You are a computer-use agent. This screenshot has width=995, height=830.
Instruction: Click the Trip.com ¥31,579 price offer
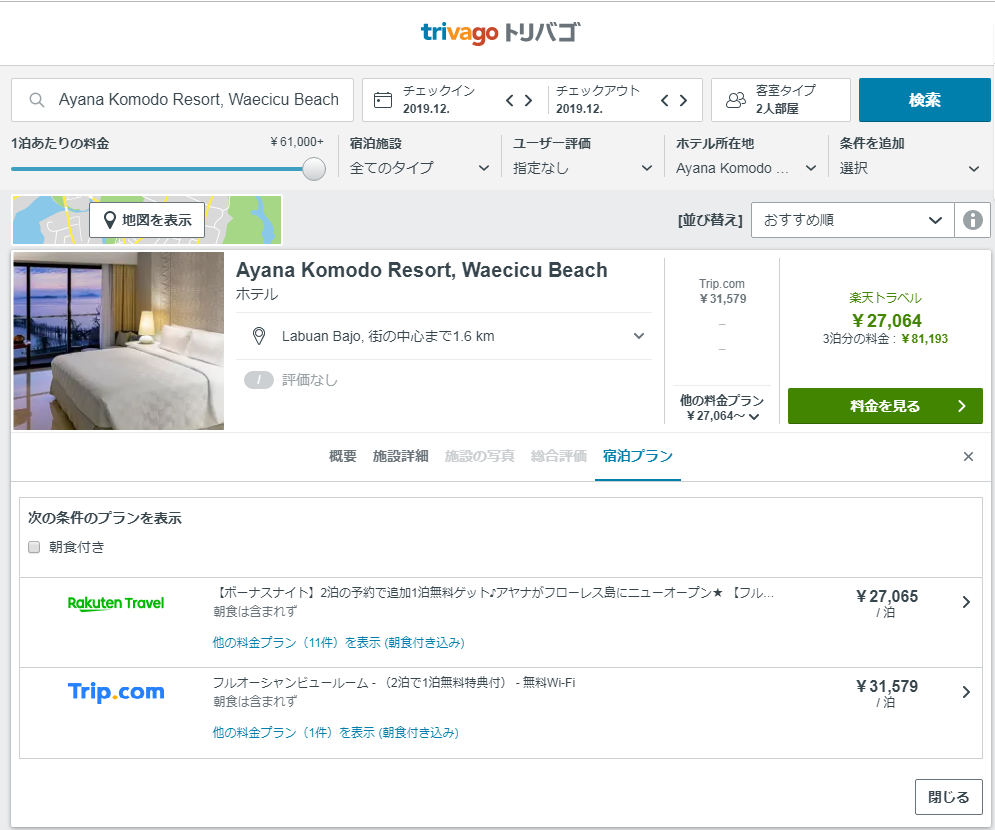[722, 291]
